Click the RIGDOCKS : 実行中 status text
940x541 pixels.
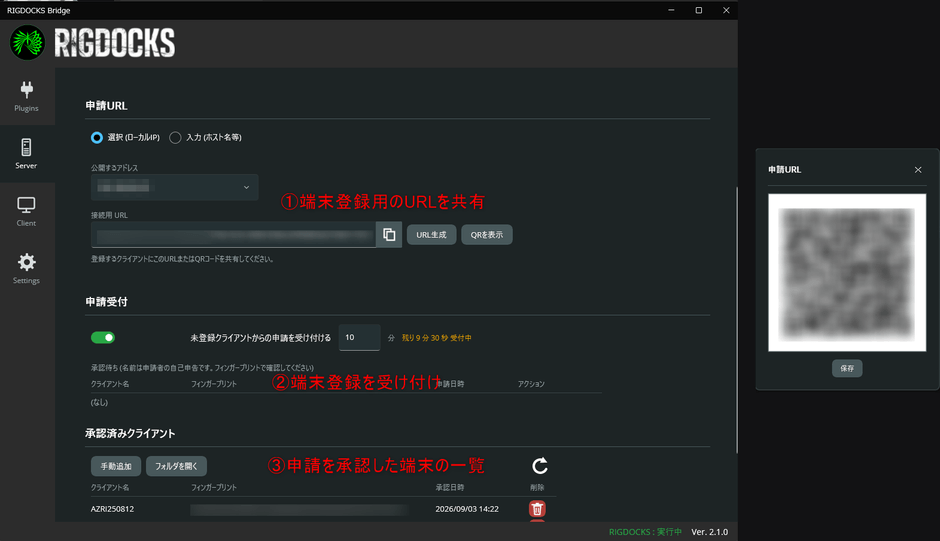tap(645, 532)
